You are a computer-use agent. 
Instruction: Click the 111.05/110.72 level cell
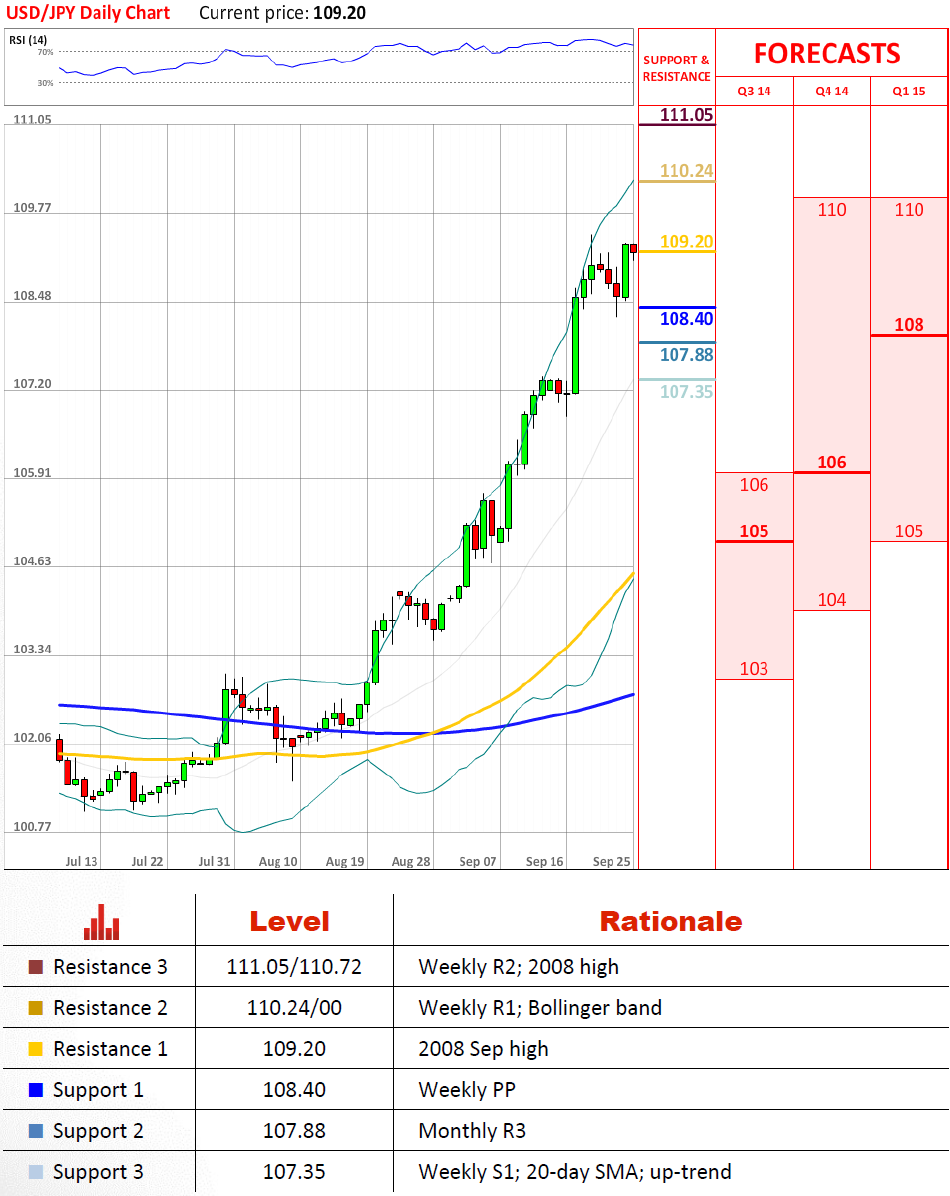click(x=295, y=967)
